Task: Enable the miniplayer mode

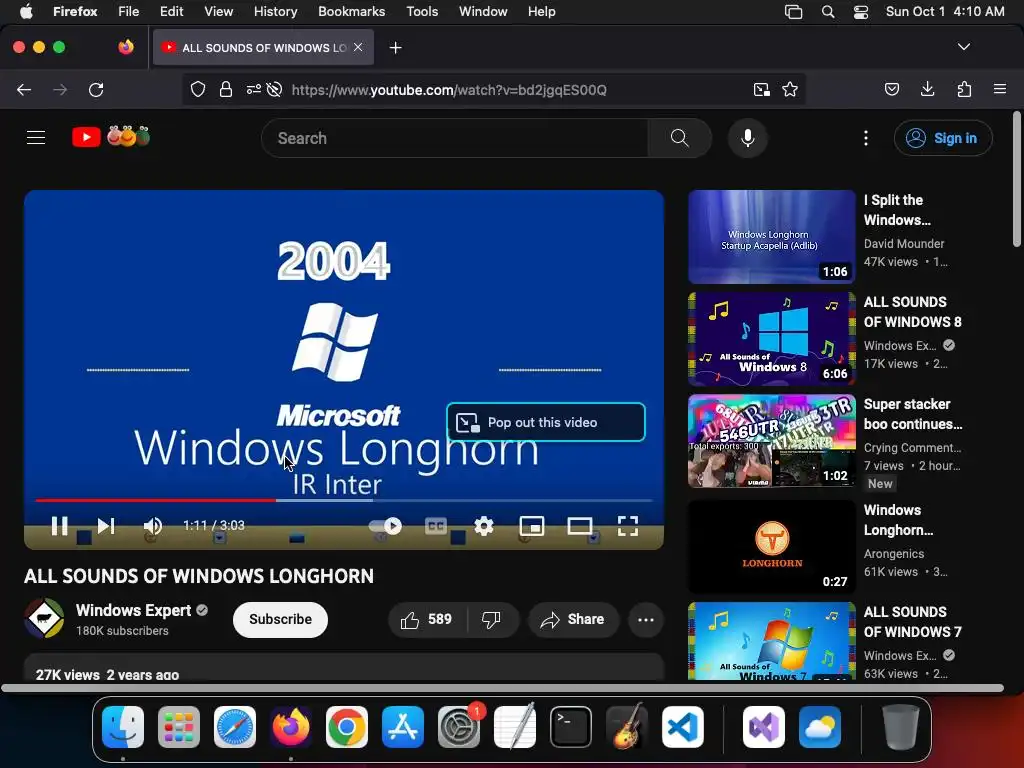Action: click(532, 526)
